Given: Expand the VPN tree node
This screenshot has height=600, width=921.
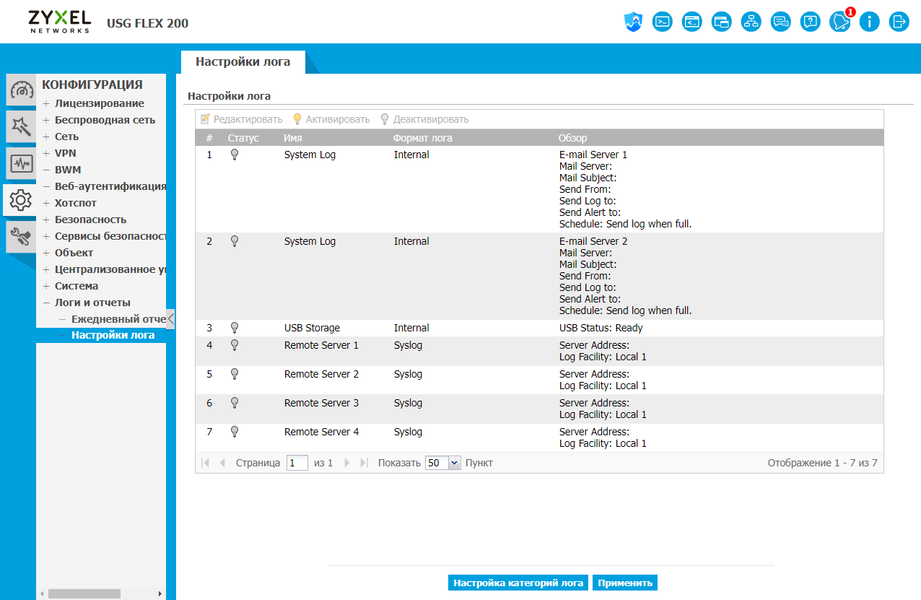Looking at the screenshot, I should [x=46, y=153].
